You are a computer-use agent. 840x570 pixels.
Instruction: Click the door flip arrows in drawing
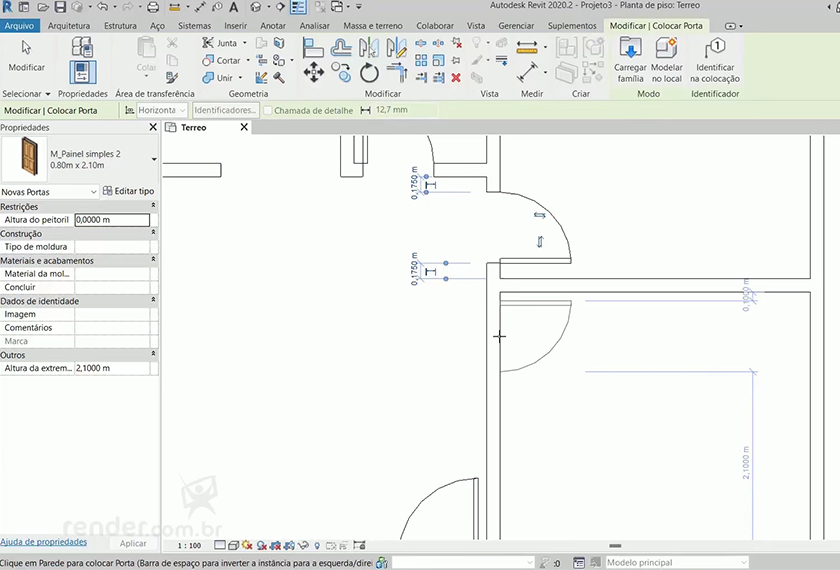tap(540, 215)
